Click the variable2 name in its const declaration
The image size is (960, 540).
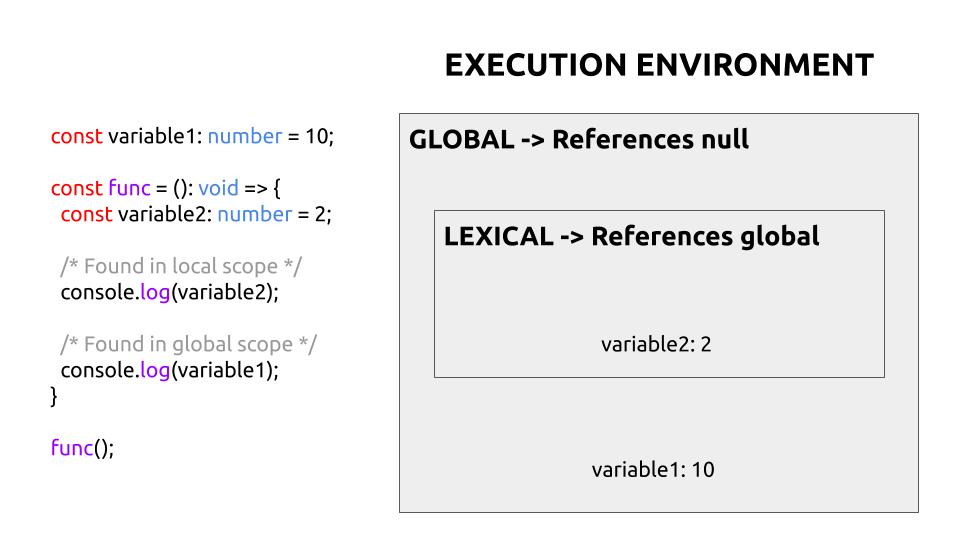click(x=161, y=214)
